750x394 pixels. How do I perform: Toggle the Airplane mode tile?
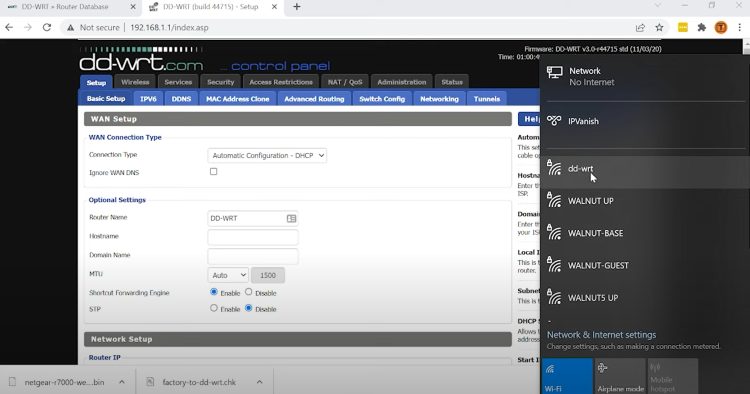click(620, 376)
